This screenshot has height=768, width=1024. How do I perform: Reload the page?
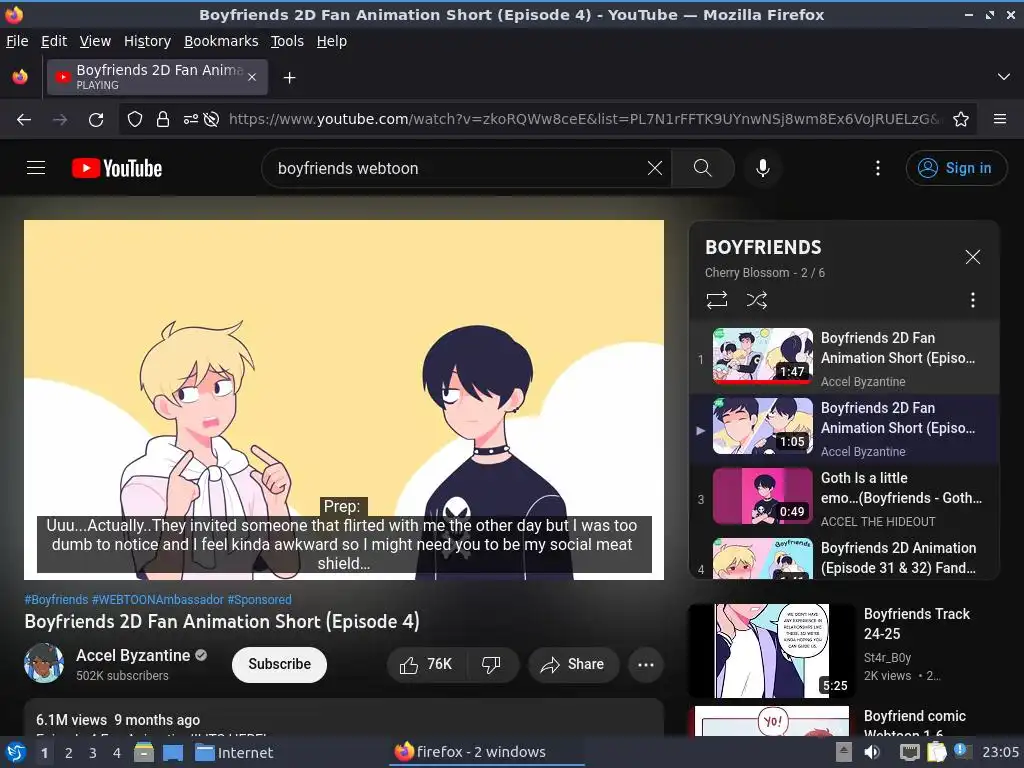pyautogui.click(x=96, y=120)
